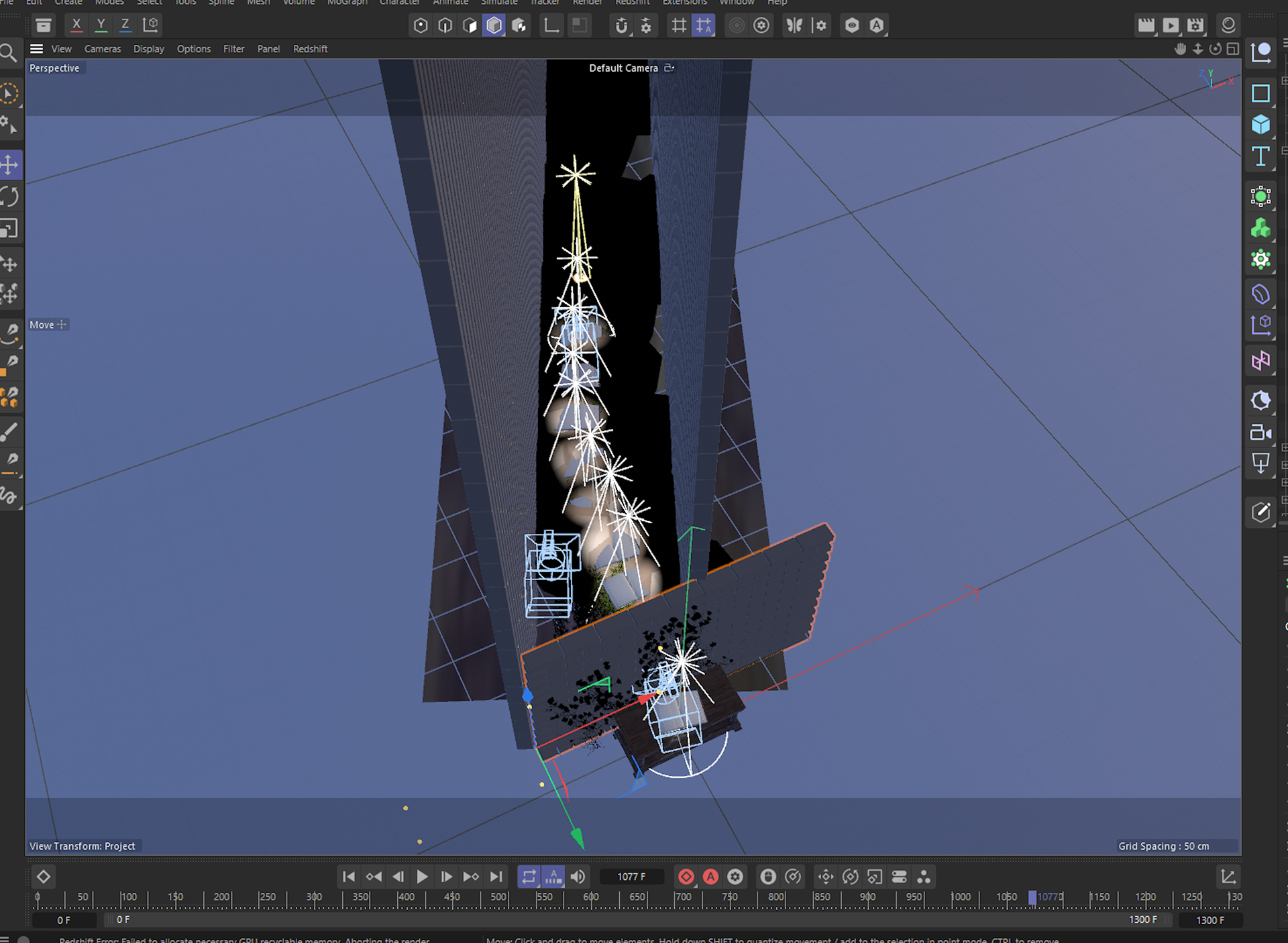This screenshot has width=1288, height=943.
Task: Select the Live Selection tool
Action: 9,94
